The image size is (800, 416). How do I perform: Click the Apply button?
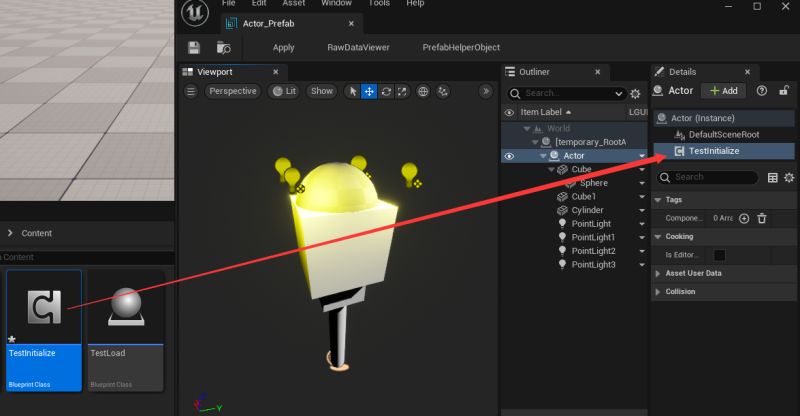[284, 47]
